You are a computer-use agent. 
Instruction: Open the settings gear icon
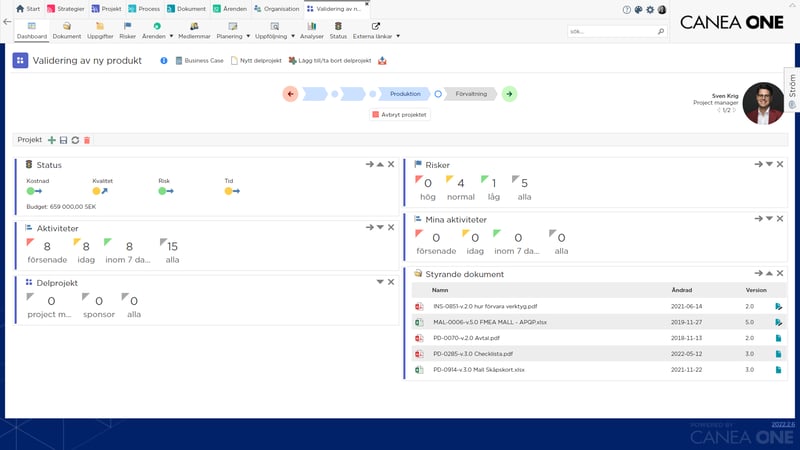click(650, 9)
